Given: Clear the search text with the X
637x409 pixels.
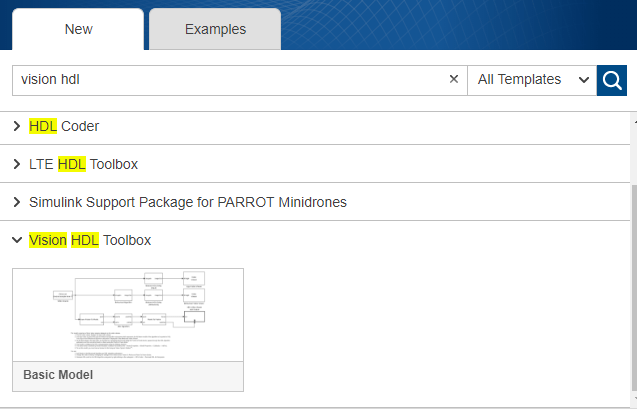Looking at the screenshot, I should pos(454,79).
